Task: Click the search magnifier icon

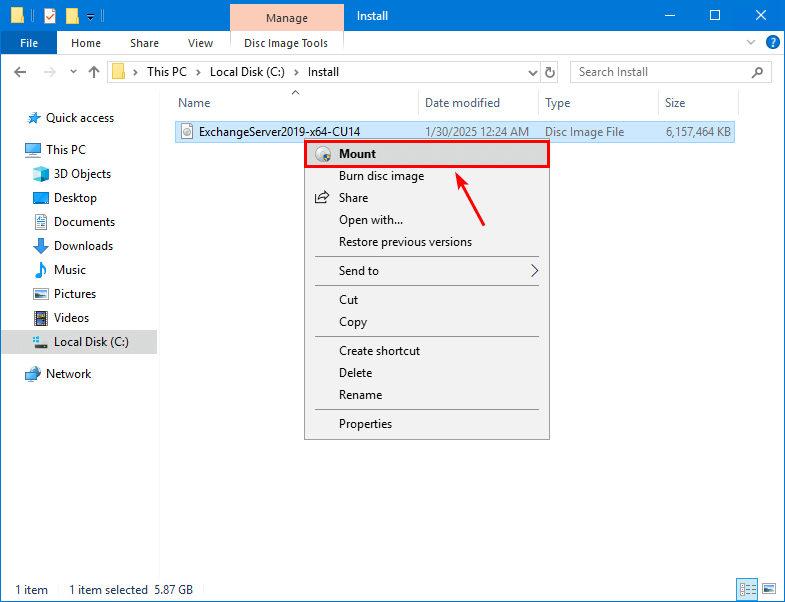Action: click(x=760, y=72)
